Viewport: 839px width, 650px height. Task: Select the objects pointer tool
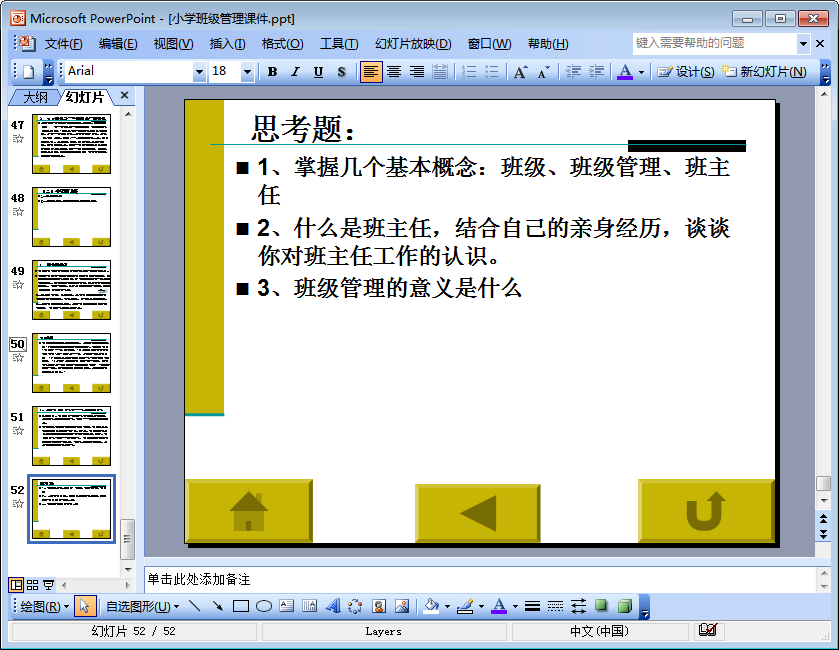[85, 606]
